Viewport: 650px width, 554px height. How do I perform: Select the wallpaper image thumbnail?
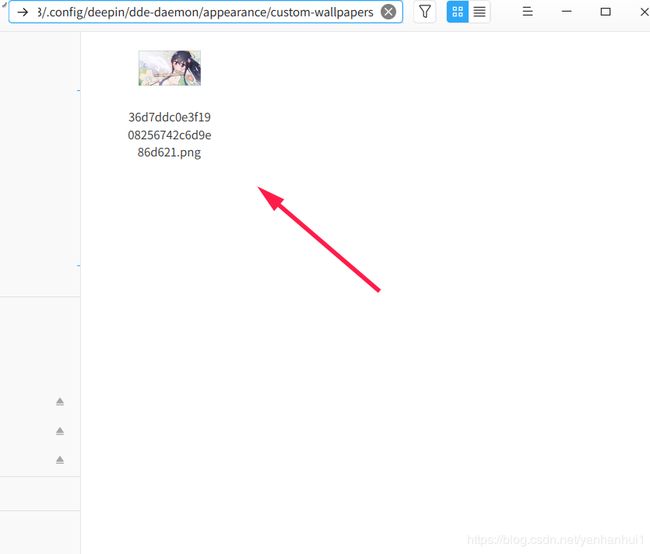tap(170, 68)
